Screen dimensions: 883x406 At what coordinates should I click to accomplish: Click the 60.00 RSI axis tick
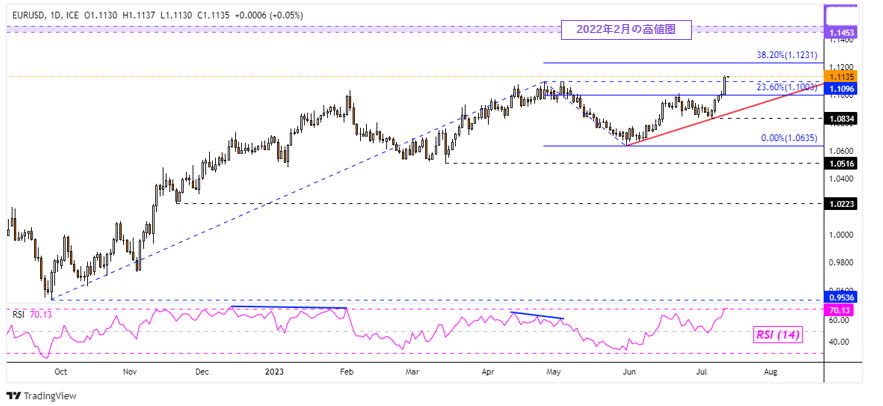[x=838, y=320]
